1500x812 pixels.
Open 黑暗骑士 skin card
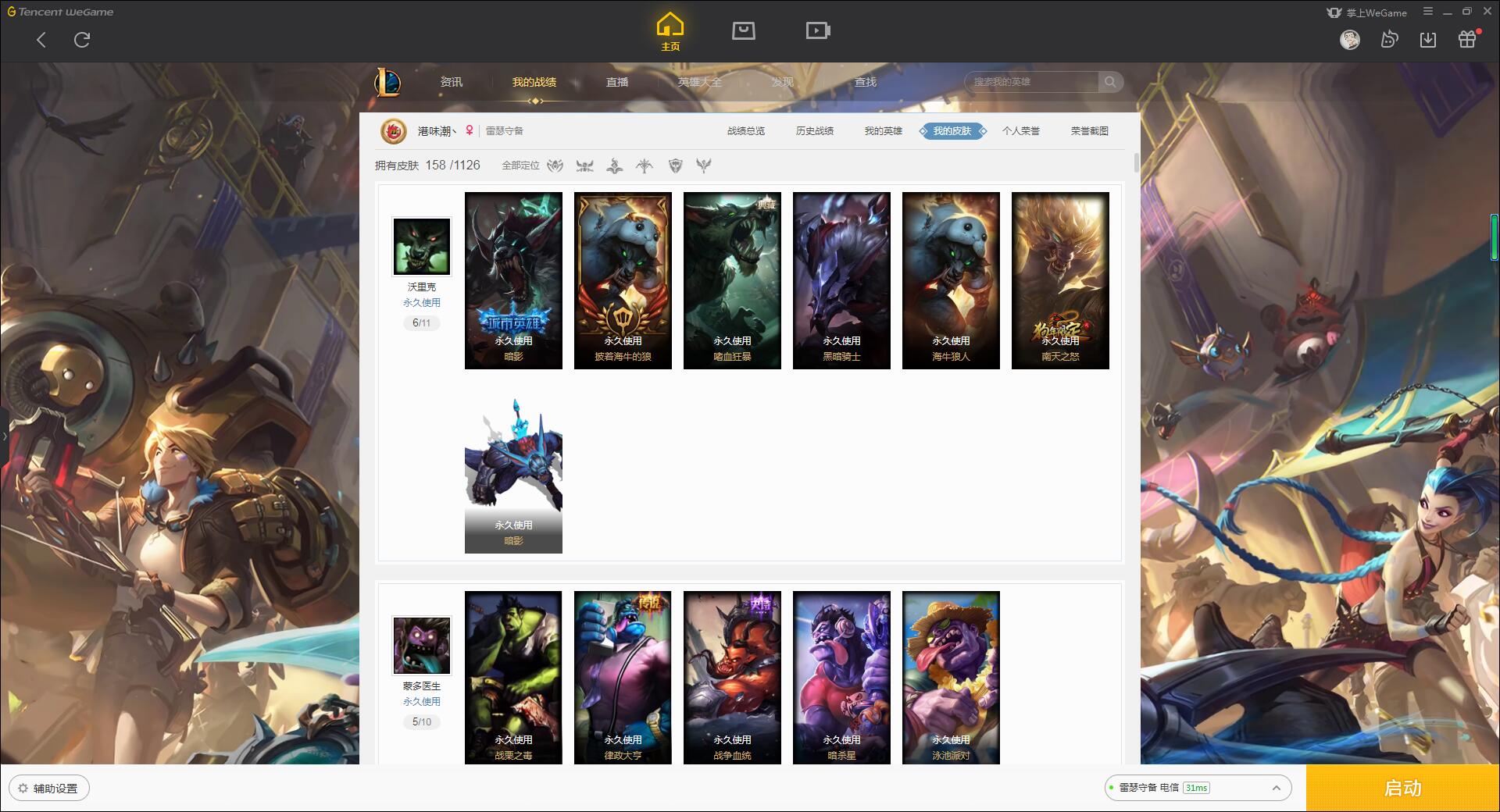[841, 280]
